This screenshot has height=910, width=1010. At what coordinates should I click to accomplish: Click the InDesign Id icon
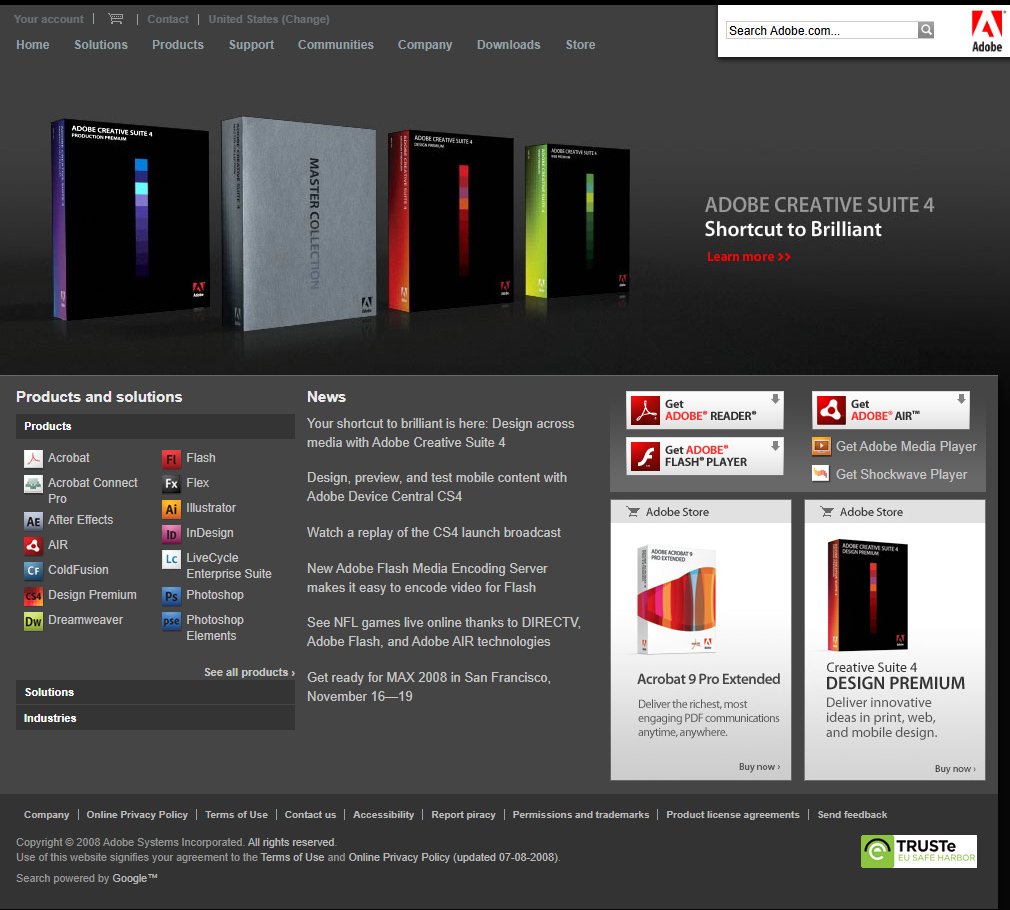(171, 534)
